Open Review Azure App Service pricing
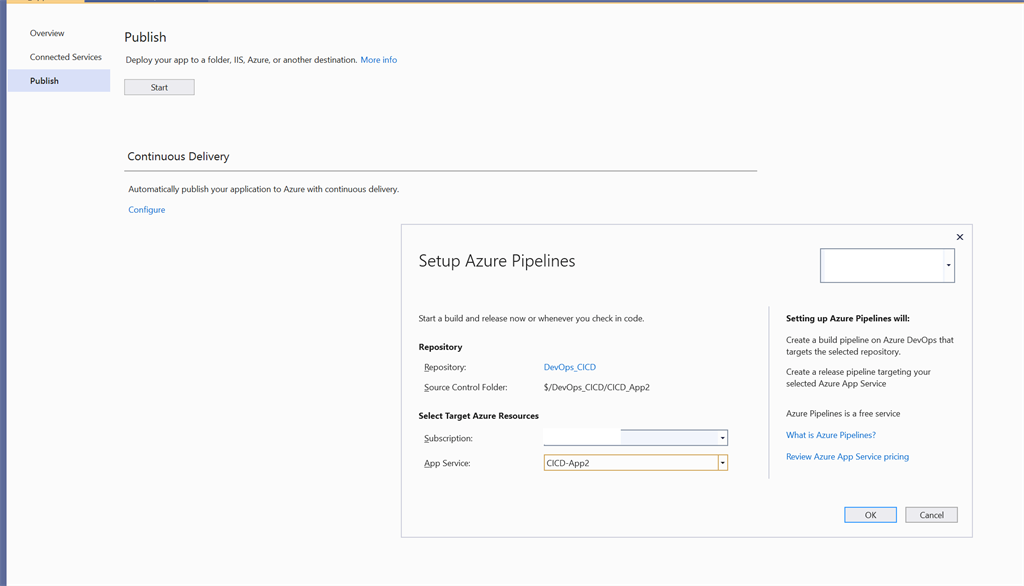 pos(847,456)
